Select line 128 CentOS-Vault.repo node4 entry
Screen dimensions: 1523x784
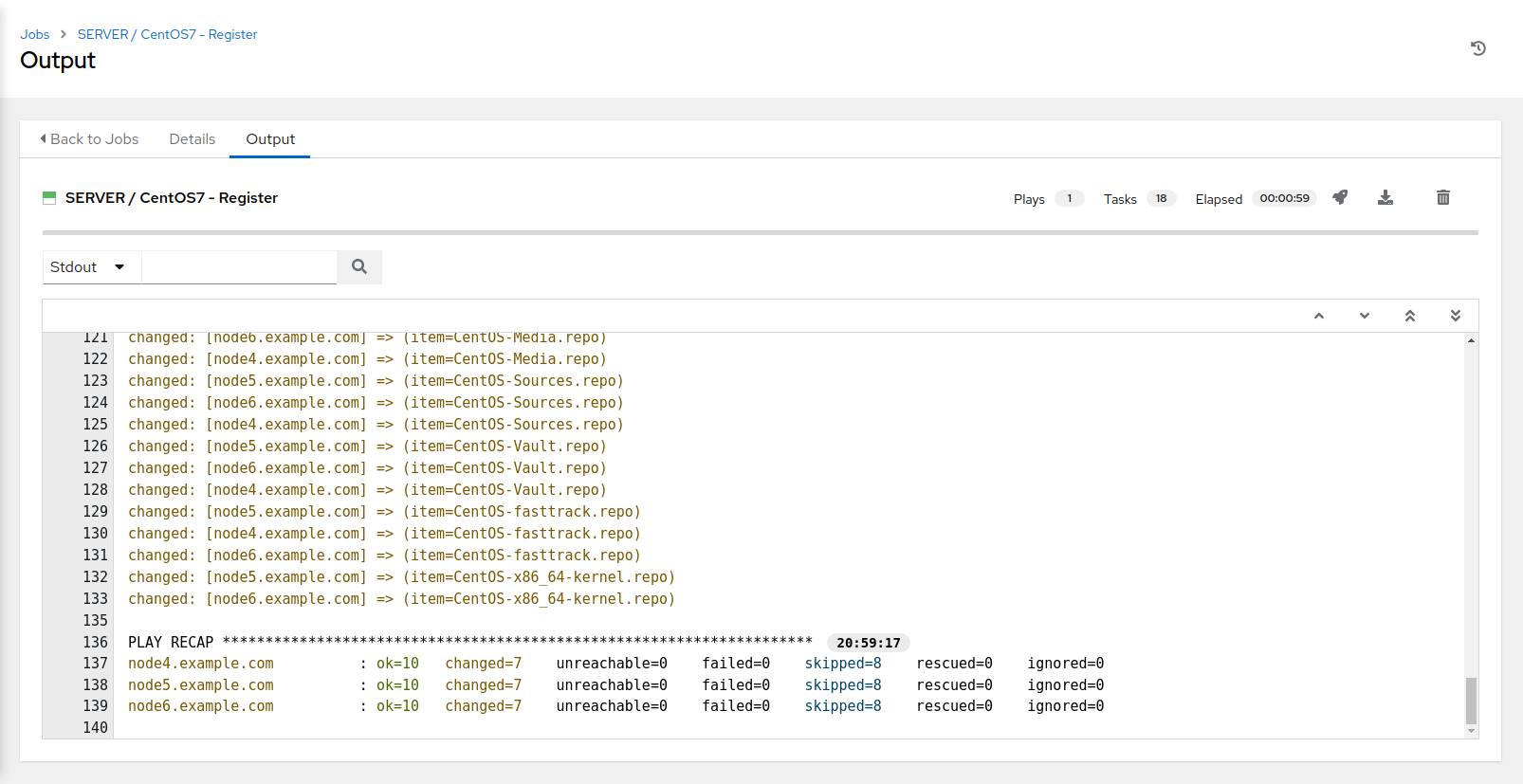pyautogui.click(x=367, y=490)
